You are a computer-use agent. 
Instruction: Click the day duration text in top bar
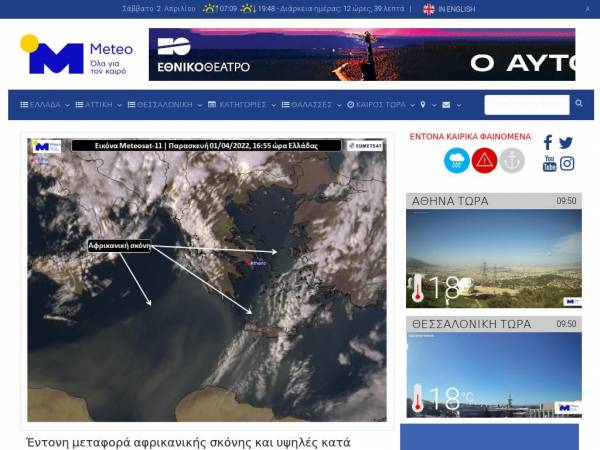[342, 8]
